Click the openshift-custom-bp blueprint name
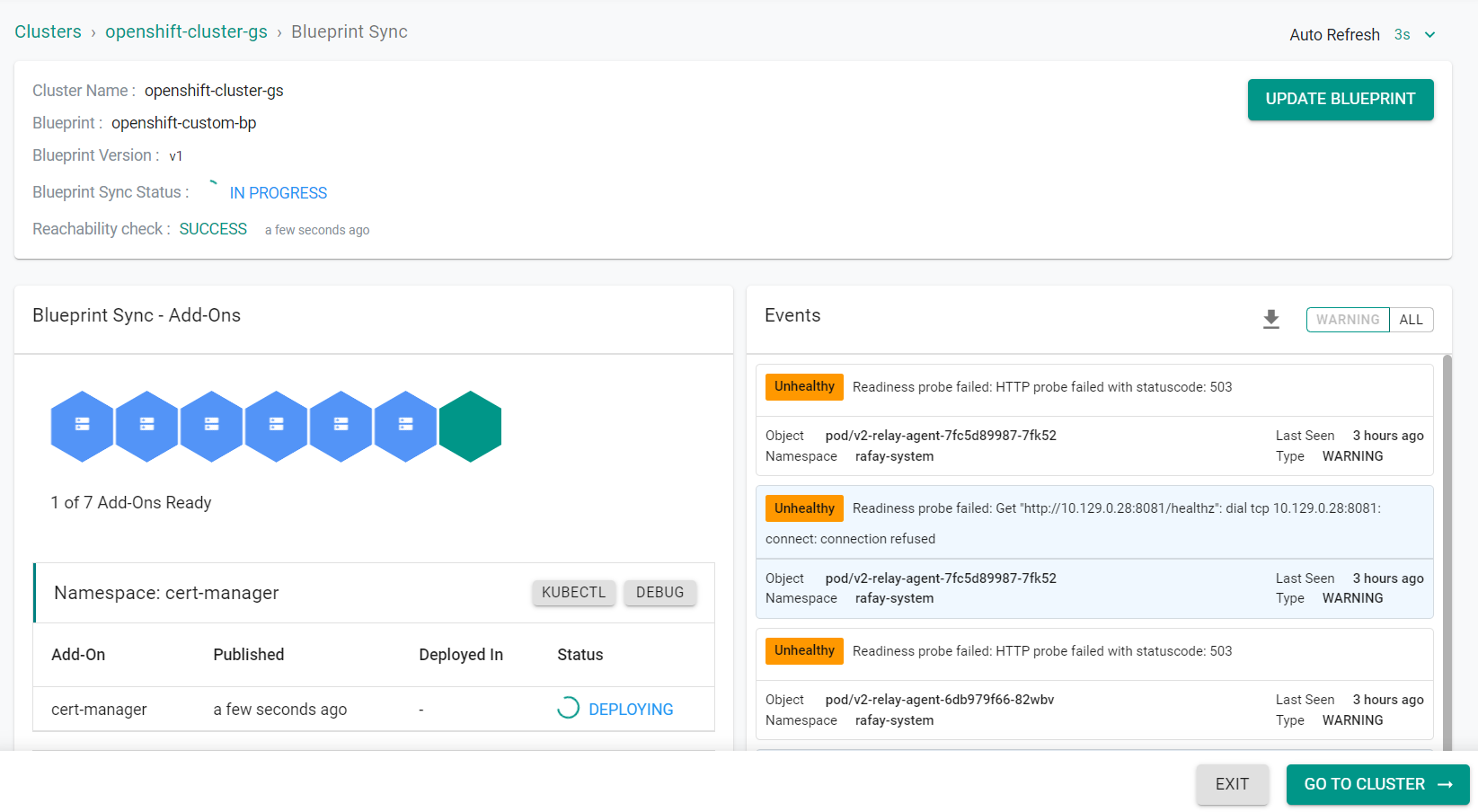The width and height of the screenshot is (1478, 812). click(x=184, y=123)
